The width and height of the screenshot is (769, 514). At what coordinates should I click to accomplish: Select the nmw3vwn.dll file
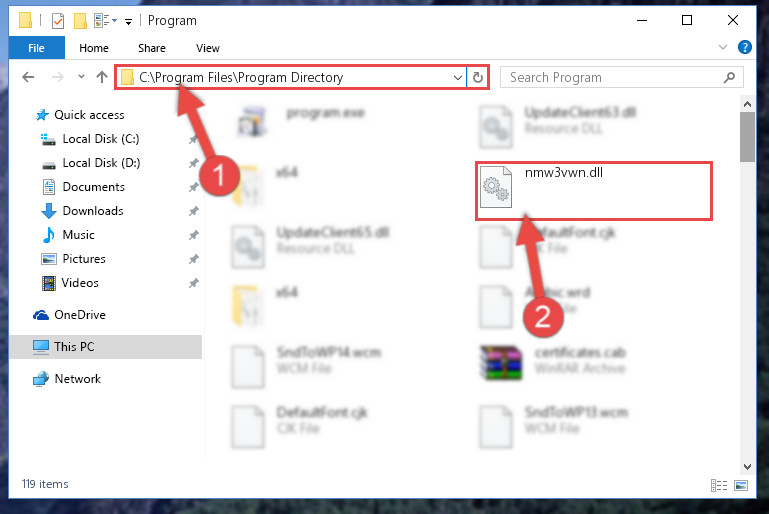(x=593, y=191)
